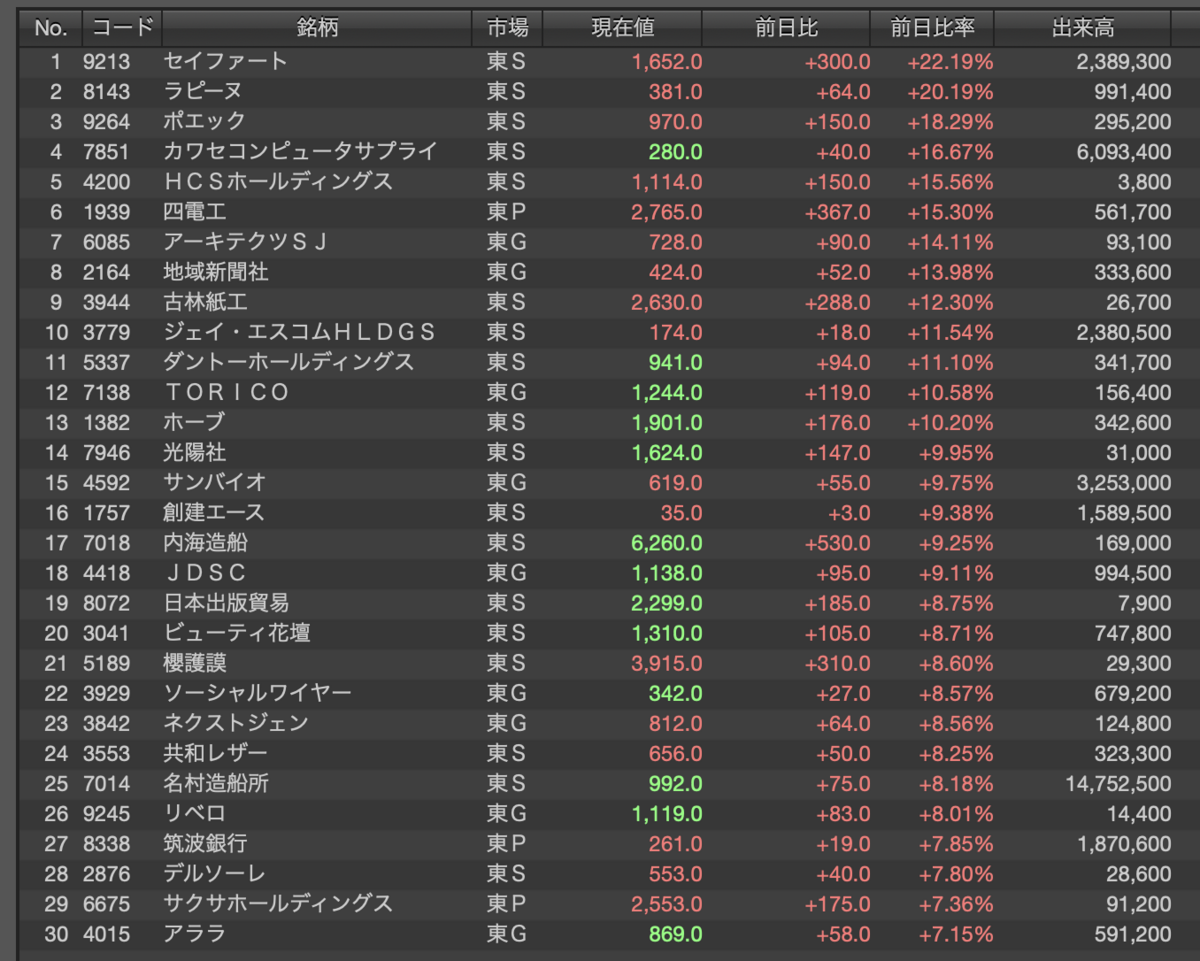Click change rate +20.19% for ラピーヌ
This screenshot has height=961, width=1200.
click(x=951, y=92)
